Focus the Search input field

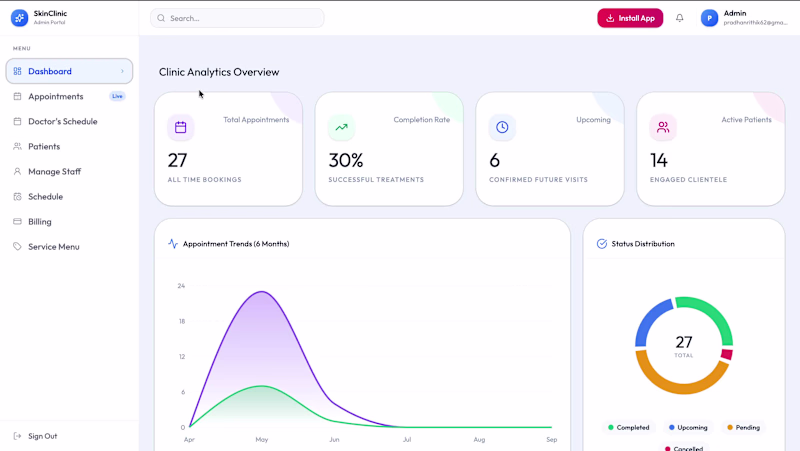coord(237,18)
